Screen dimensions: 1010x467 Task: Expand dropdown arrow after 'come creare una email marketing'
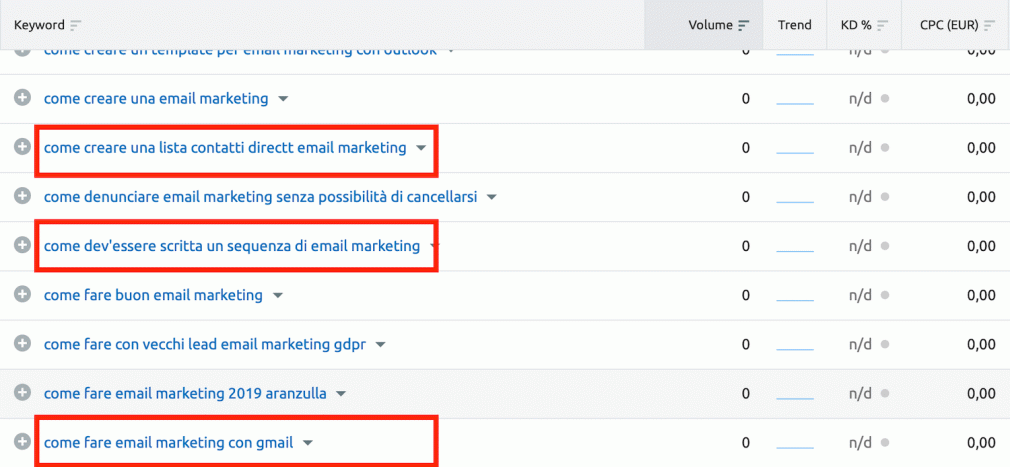click(x=283, y=99)
